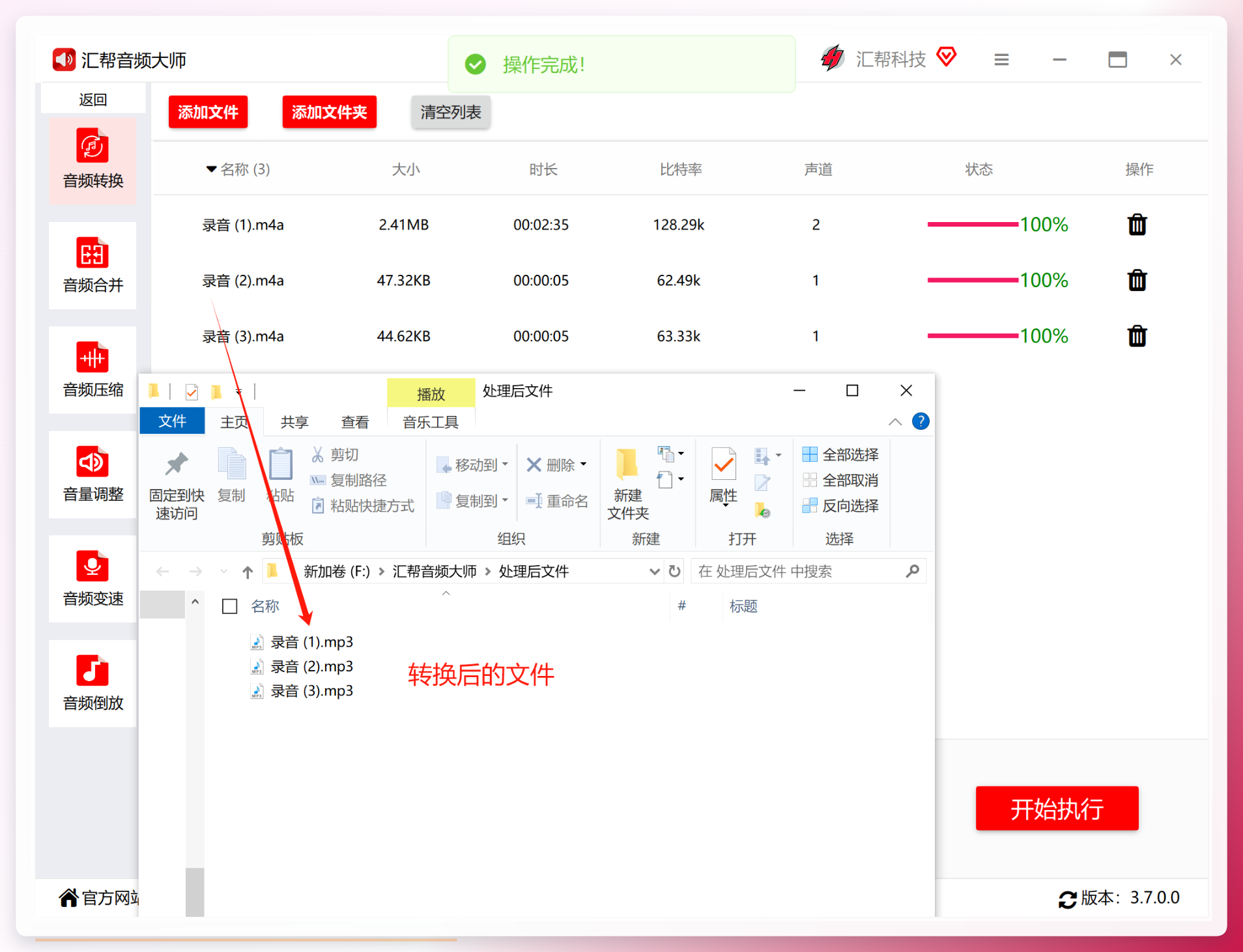Screen dimensions: 1243x952
Task: Open the 音量调整 volume adjust tool
Action: (x=93, y=474)
